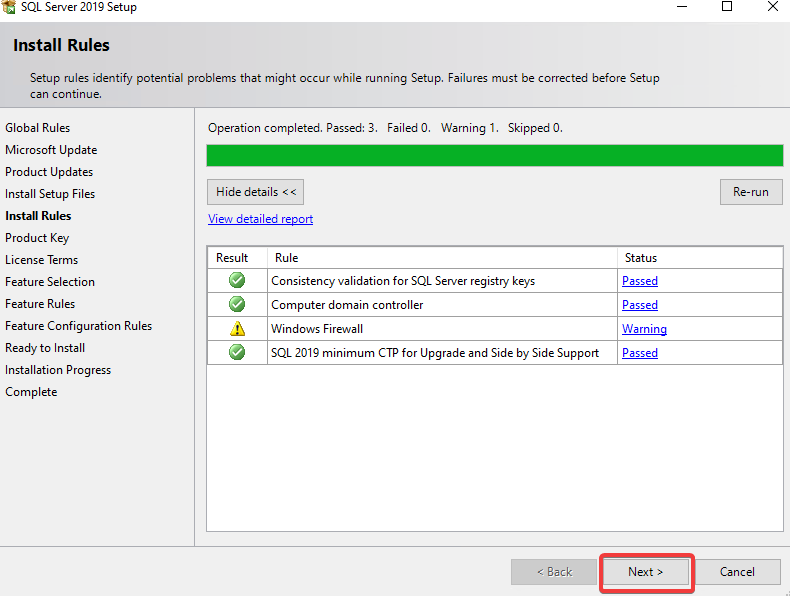Screen dimensions: 790x596
Task: Click 'SQL 2019 minimum CTP for Upgrade' rule text
Action: click(435, 353)
